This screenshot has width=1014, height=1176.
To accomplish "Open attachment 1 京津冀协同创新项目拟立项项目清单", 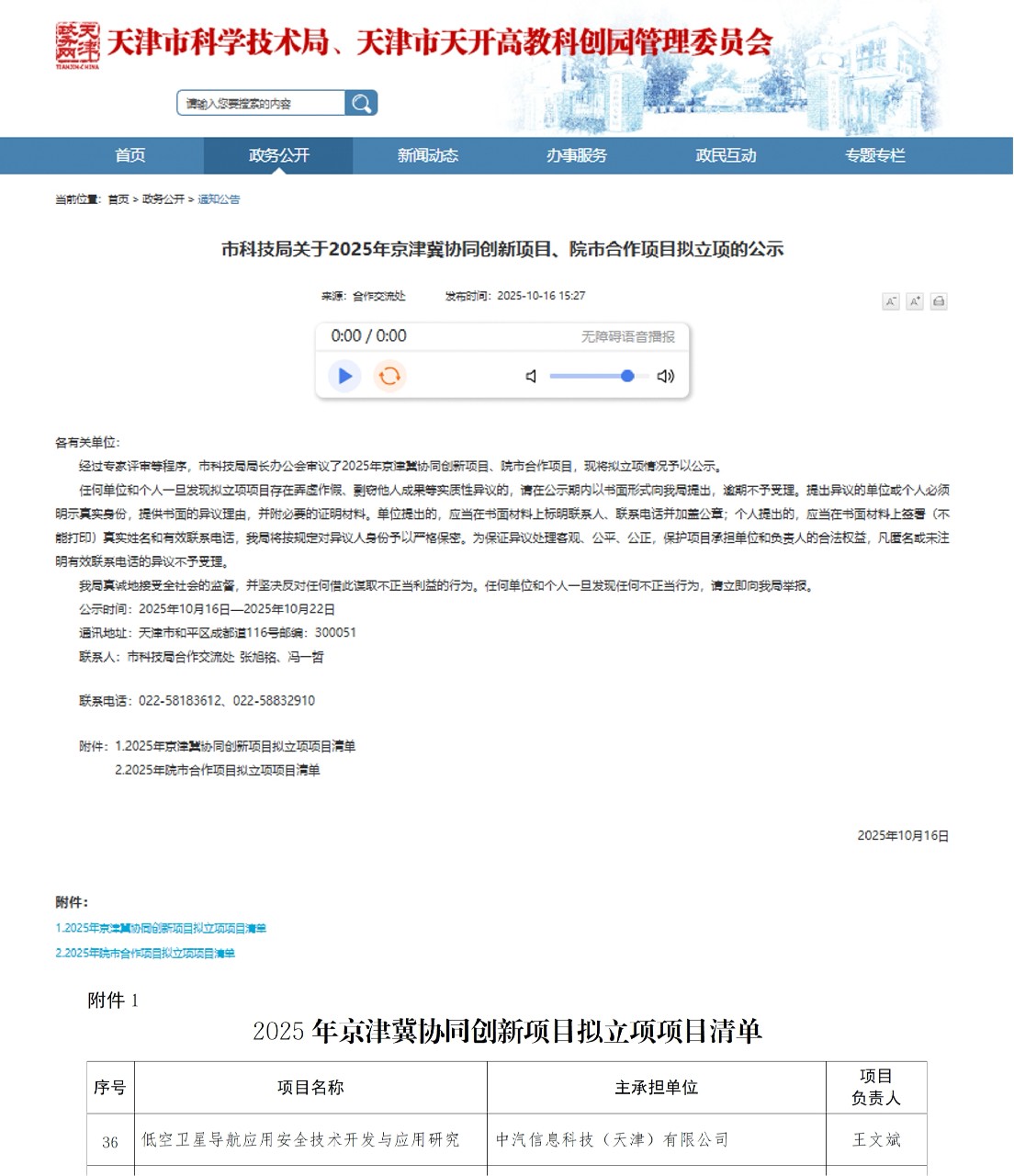I will [x=161, y=928].
